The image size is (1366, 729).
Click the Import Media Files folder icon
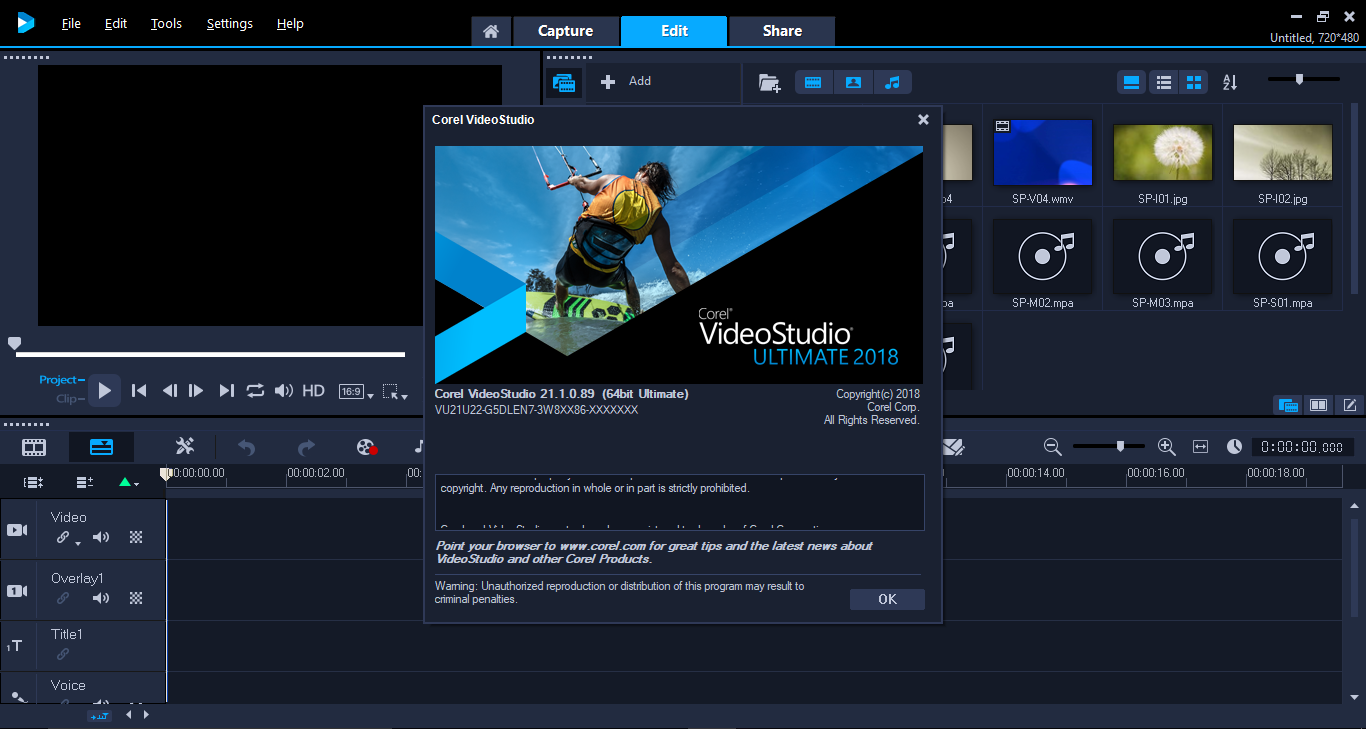(769, 83)
